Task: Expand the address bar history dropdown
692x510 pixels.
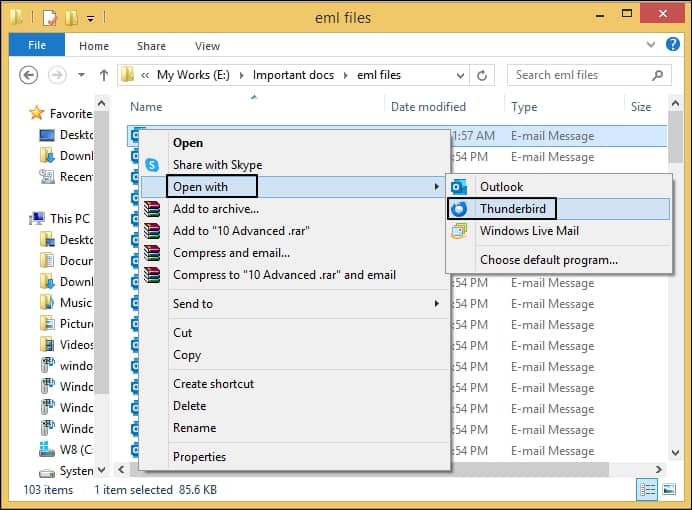Action: click(x=460, y=75)
